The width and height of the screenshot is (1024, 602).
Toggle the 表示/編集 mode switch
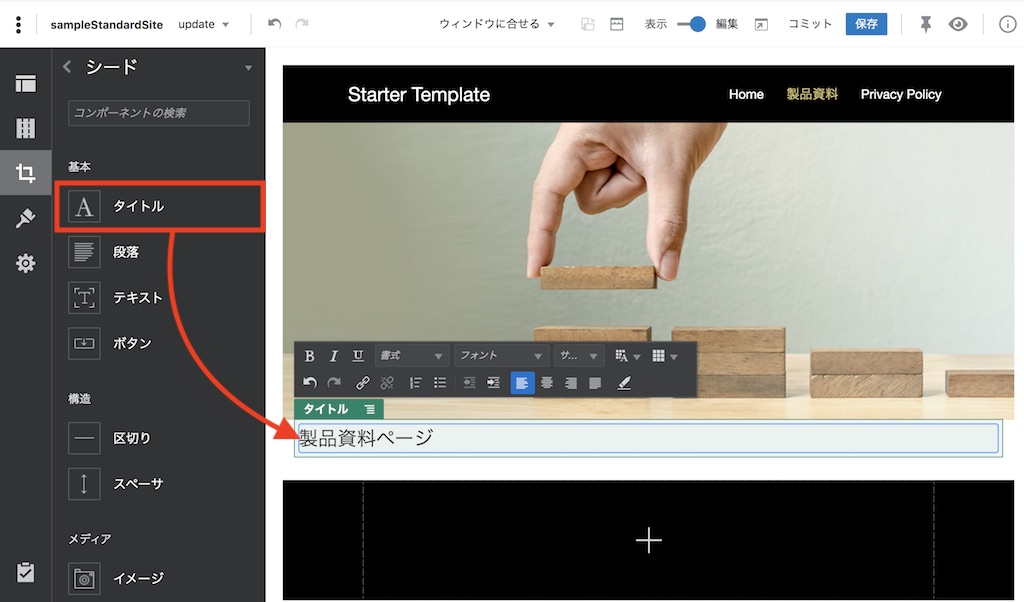691,24
